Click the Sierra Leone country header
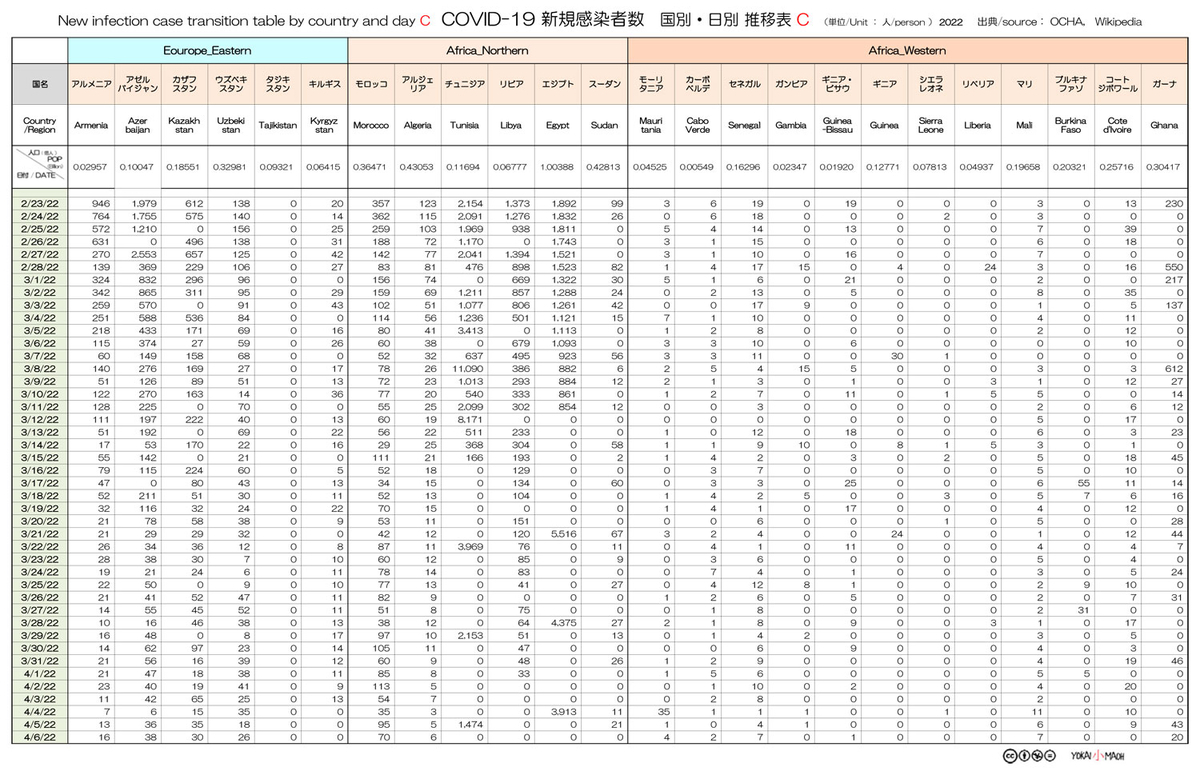Viewport: 1200px width, 771px height. click(x=931, y=126)
